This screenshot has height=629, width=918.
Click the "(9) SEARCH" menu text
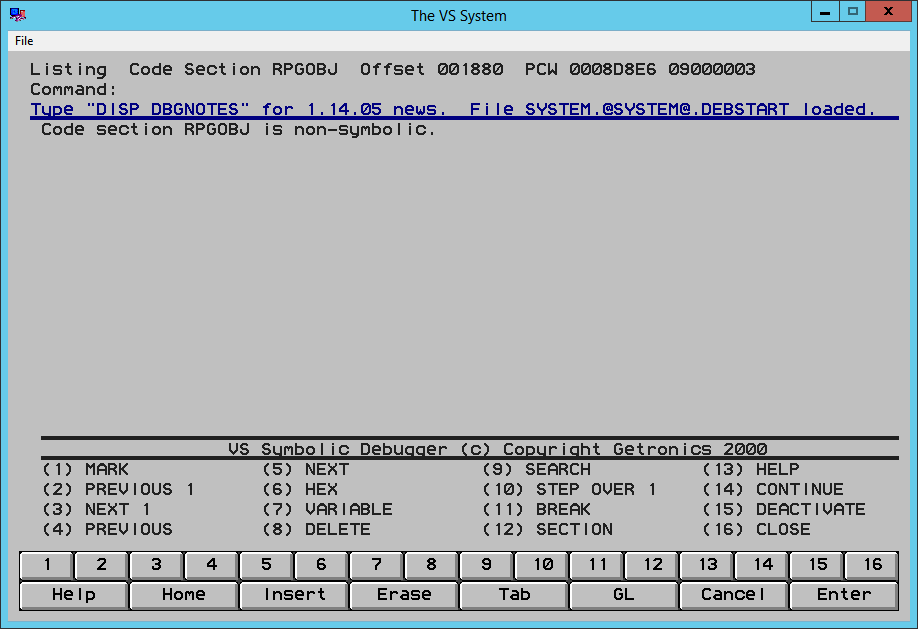[x=536, y=470]
